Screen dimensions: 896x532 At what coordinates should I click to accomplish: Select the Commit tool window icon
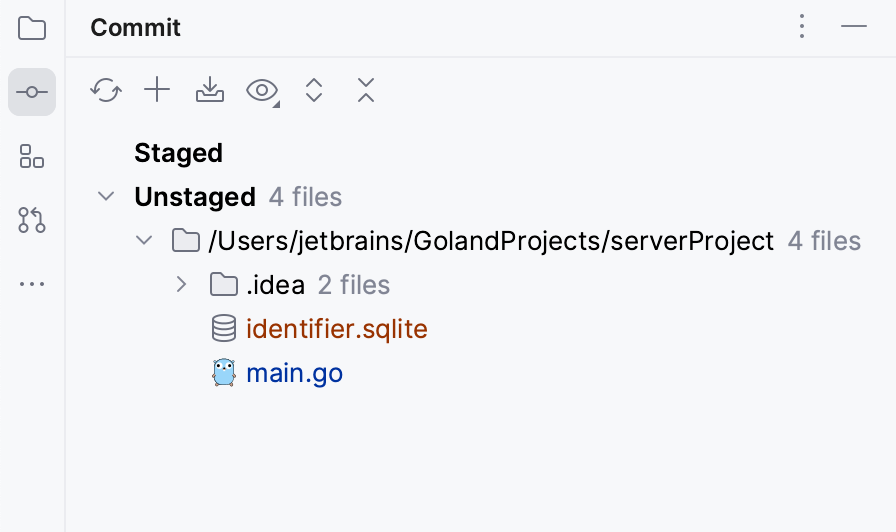(x=32, y=92)
